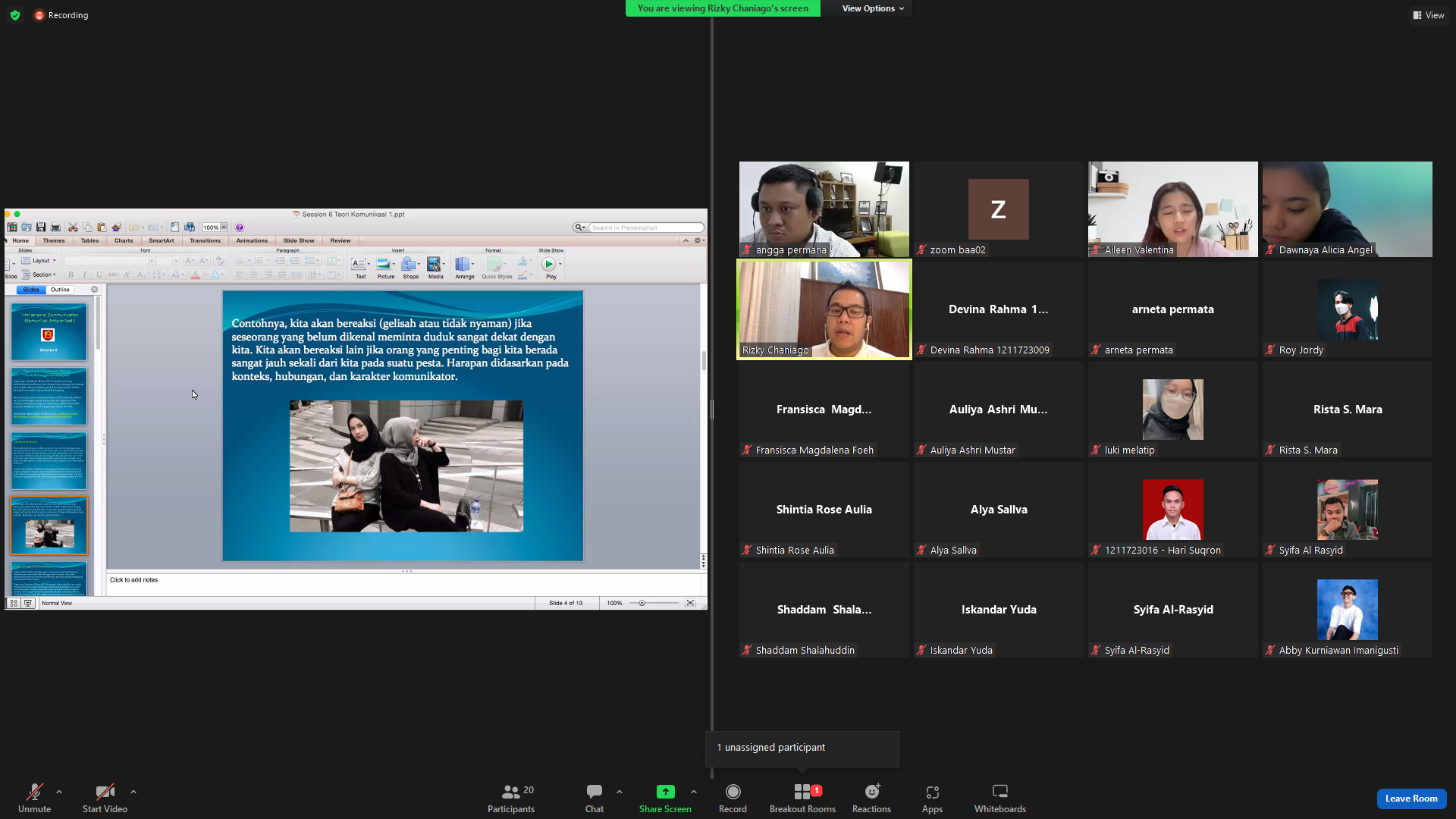This screenshot has height=819, width=1456.
Task: Click the Share Screen button
Action: click(665, 799)
